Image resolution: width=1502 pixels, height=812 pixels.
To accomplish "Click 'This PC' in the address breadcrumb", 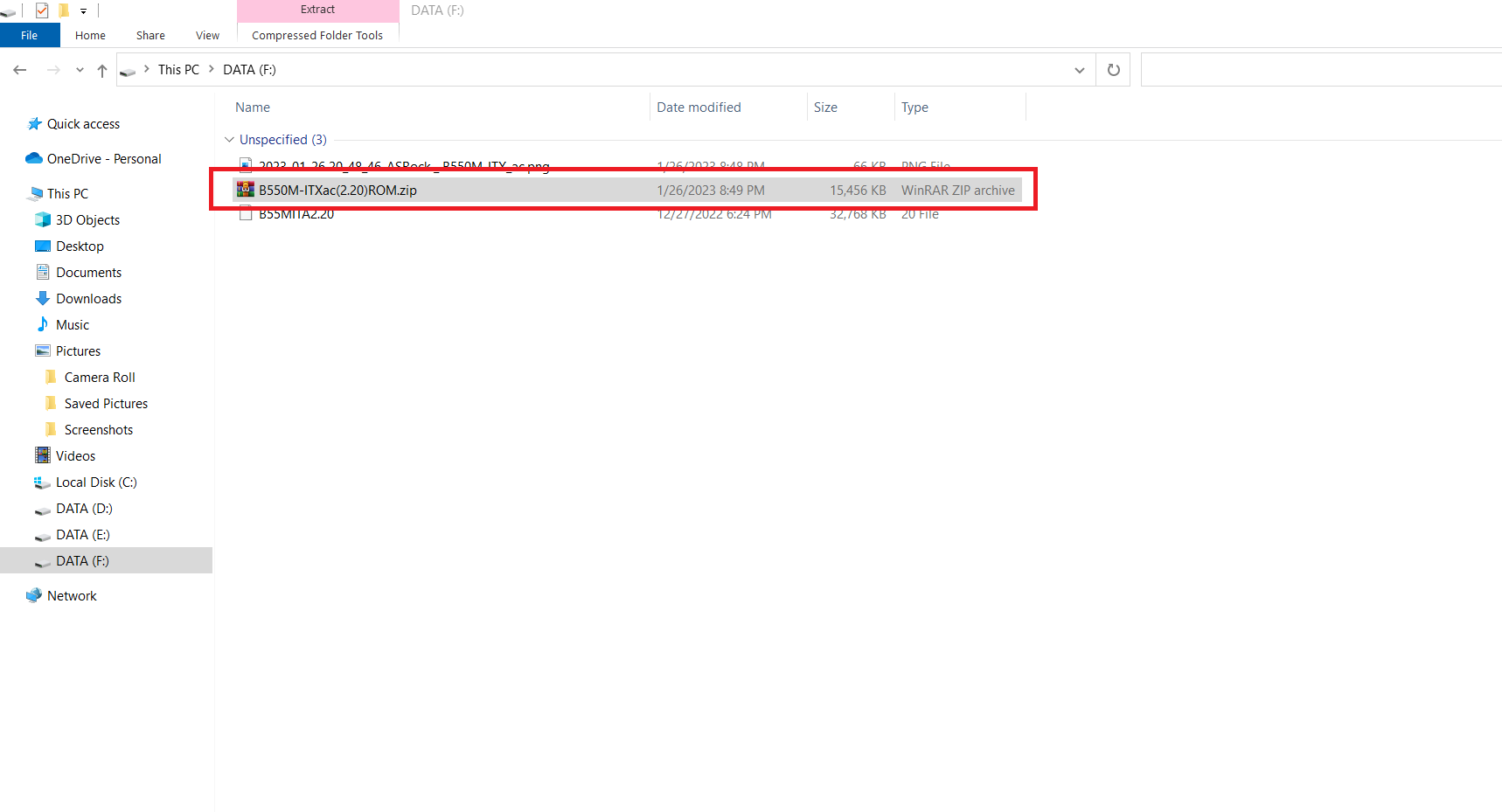I will pos(178,70).
